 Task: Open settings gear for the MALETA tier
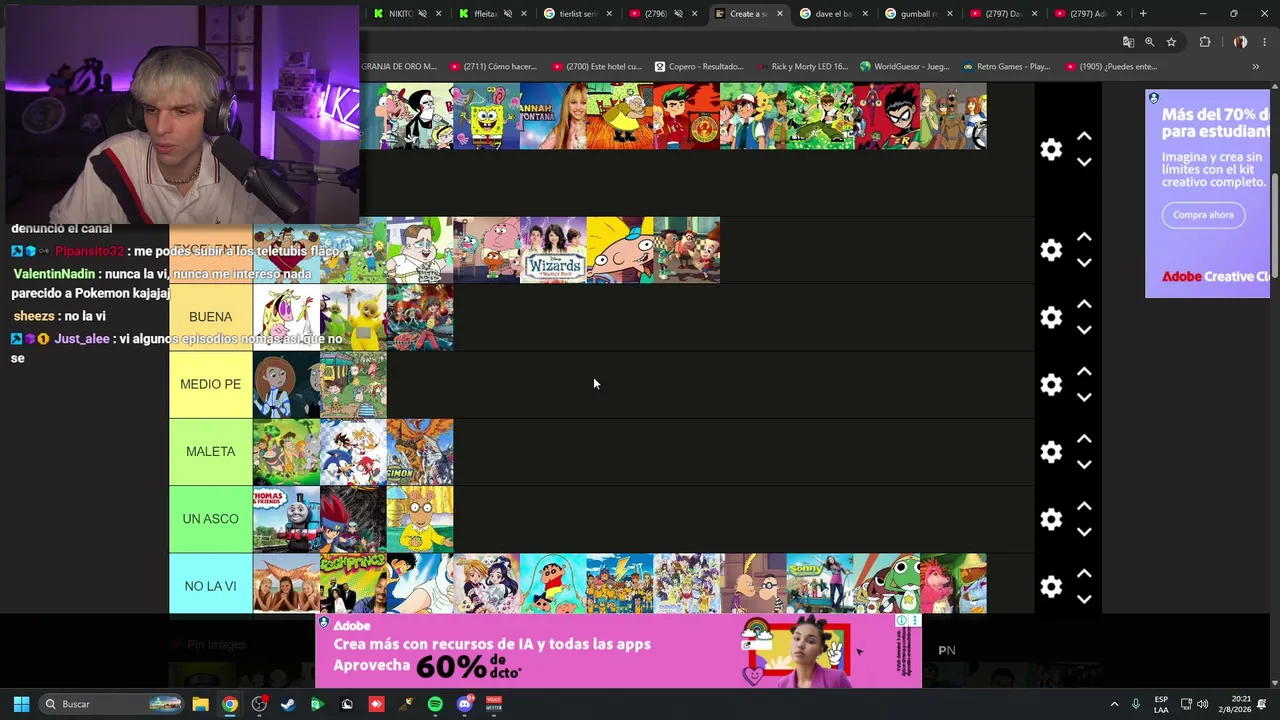click(1051, 452)
